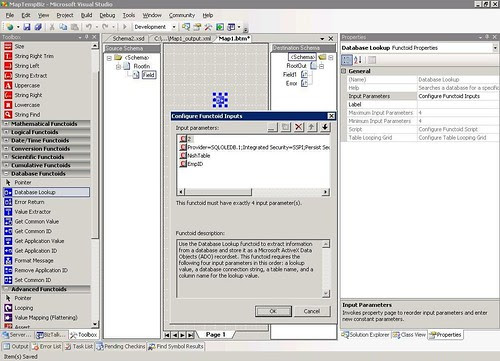This screenshot has height=361, width=500.
Task: Expand the Date/Time Functoids group
Action: tap(6, 140)
